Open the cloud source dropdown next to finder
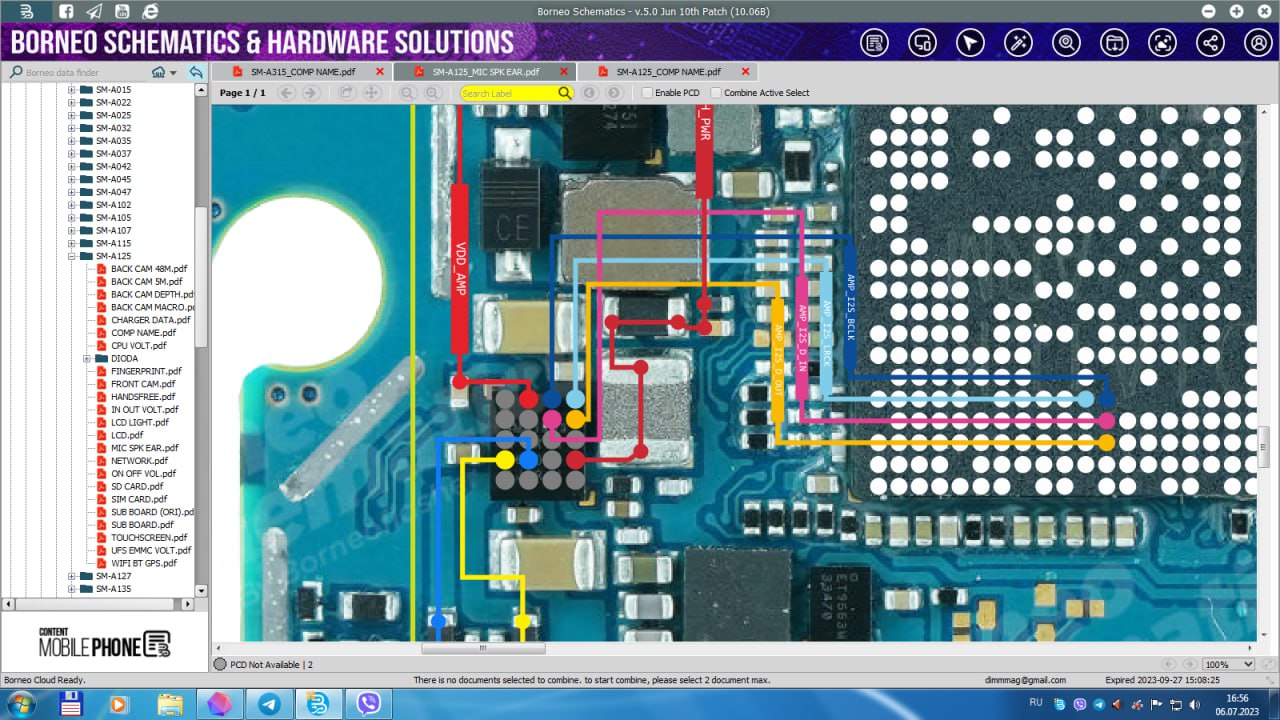Image resolution: width=1280 pixels, height=720 pixels. point(164,73)
